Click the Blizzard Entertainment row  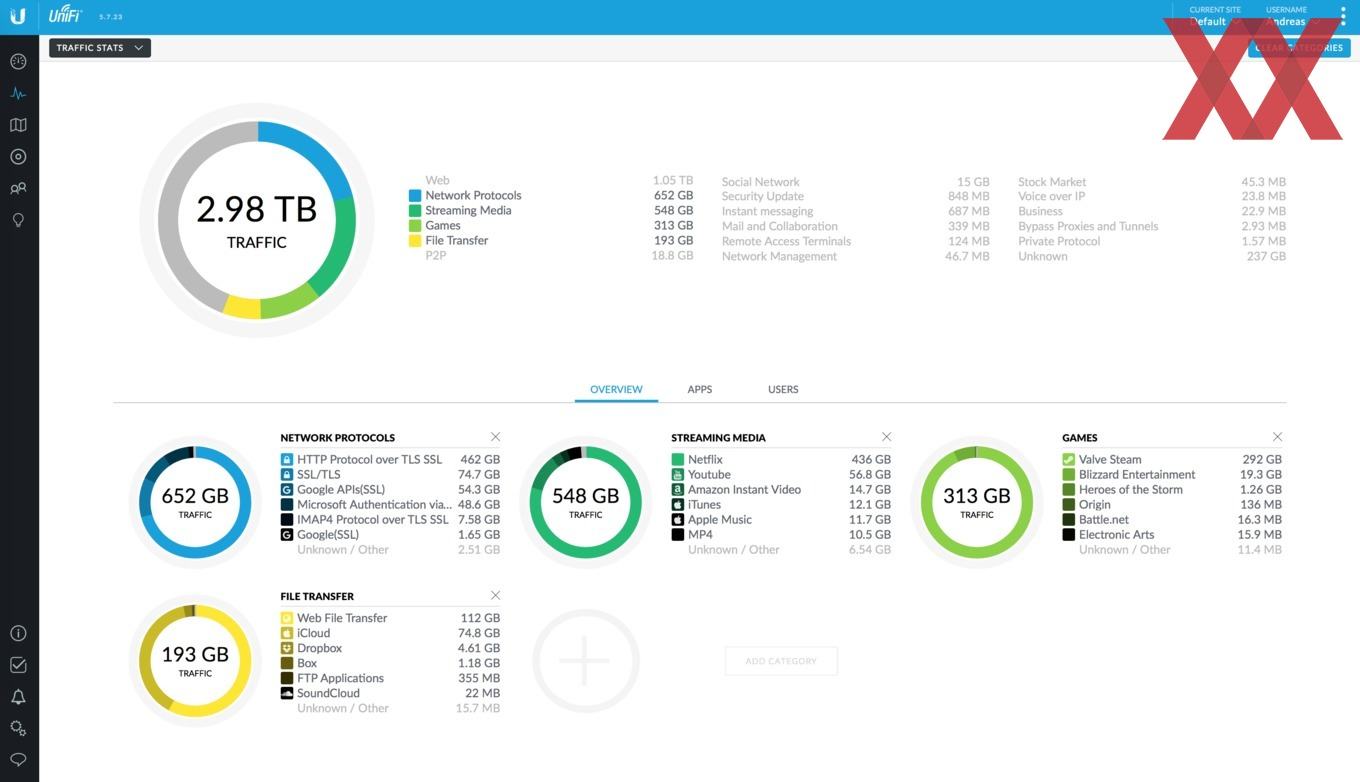(1172, 475)
